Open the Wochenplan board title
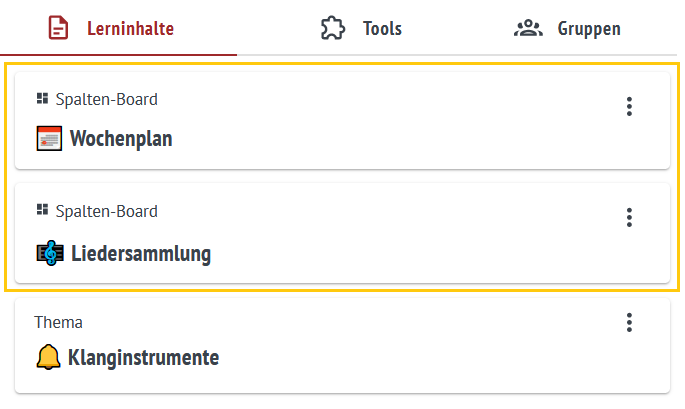 (120, 139)
